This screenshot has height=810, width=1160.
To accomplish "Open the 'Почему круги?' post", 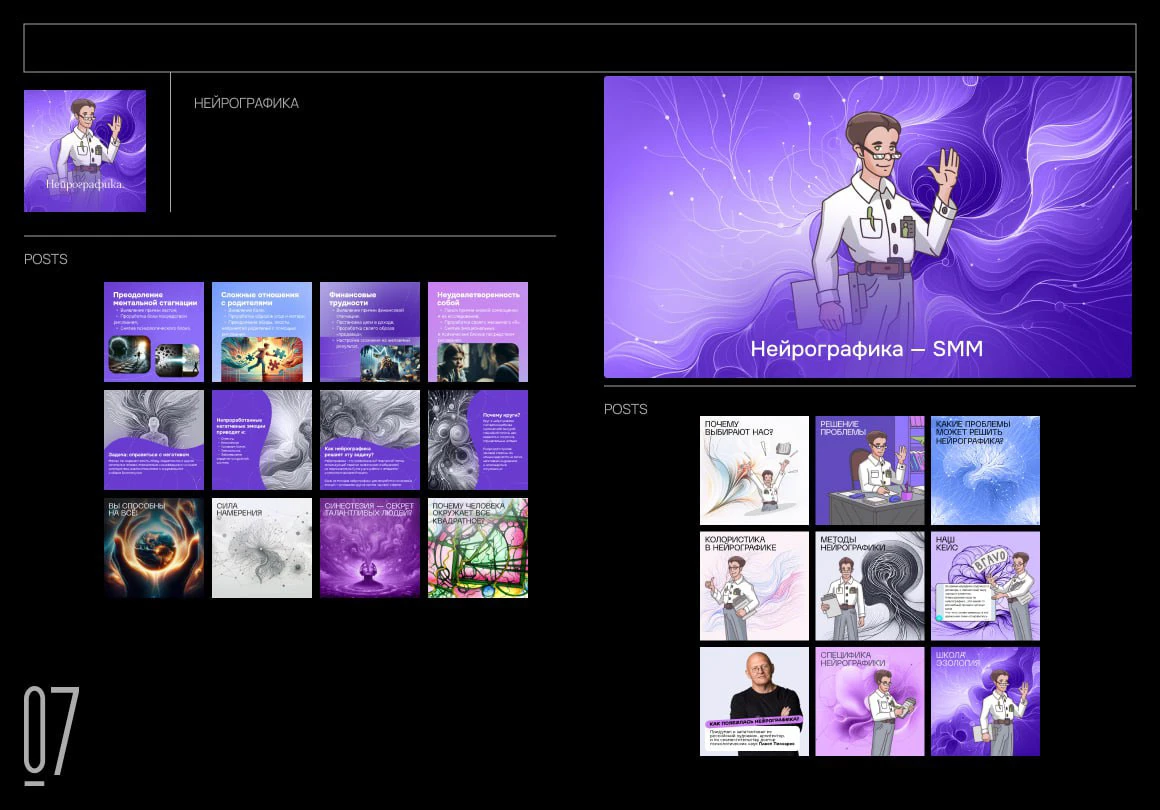I will pyautogui.click(x=478, y=440).
